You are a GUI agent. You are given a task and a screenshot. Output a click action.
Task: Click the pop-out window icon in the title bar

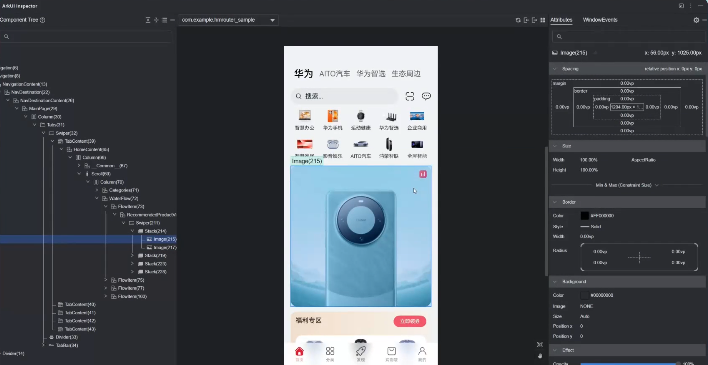tap(681, 6)
